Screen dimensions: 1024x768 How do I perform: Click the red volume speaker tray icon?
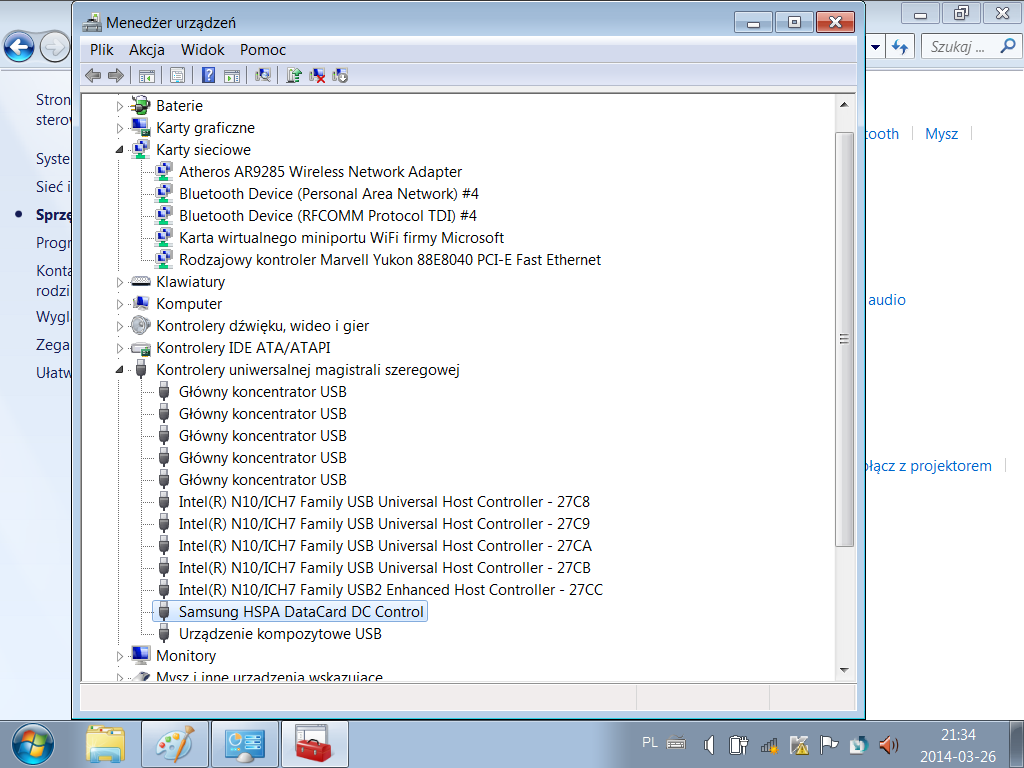point(888,744)
